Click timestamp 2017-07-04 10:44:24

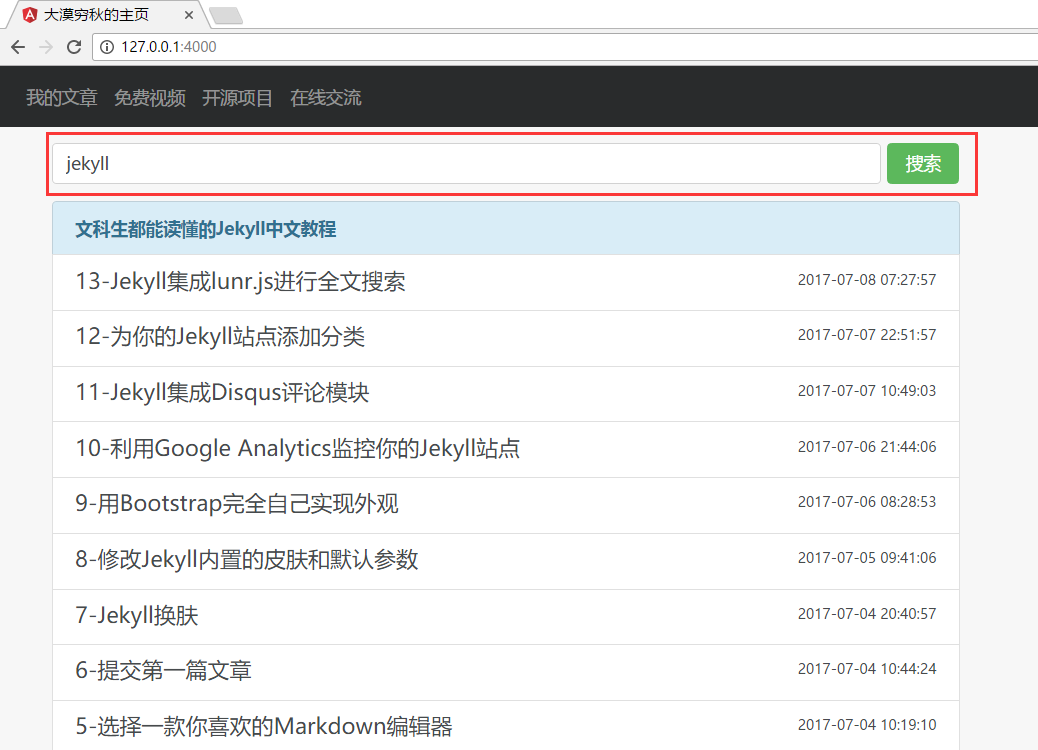(x=867, y=669)
